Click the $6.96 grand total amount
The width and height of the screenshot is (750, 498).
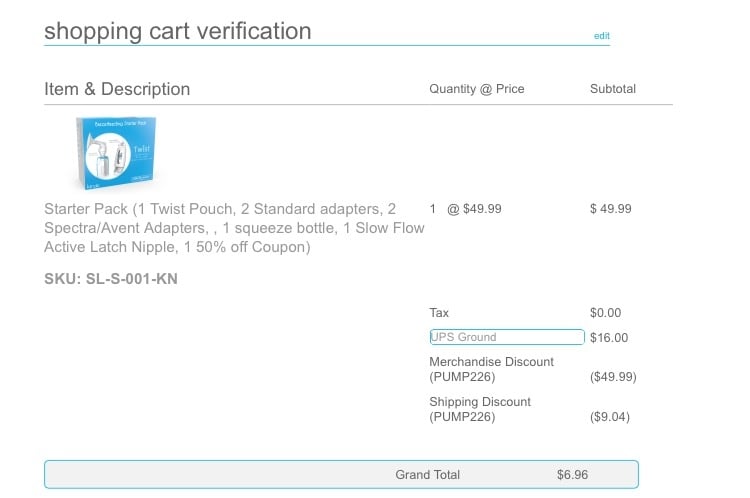573,475
